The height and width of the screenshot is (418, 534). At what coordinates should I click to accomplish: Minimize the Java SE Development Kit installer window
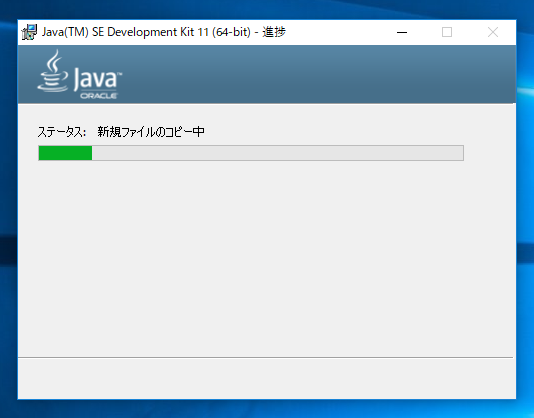[402, 32]
